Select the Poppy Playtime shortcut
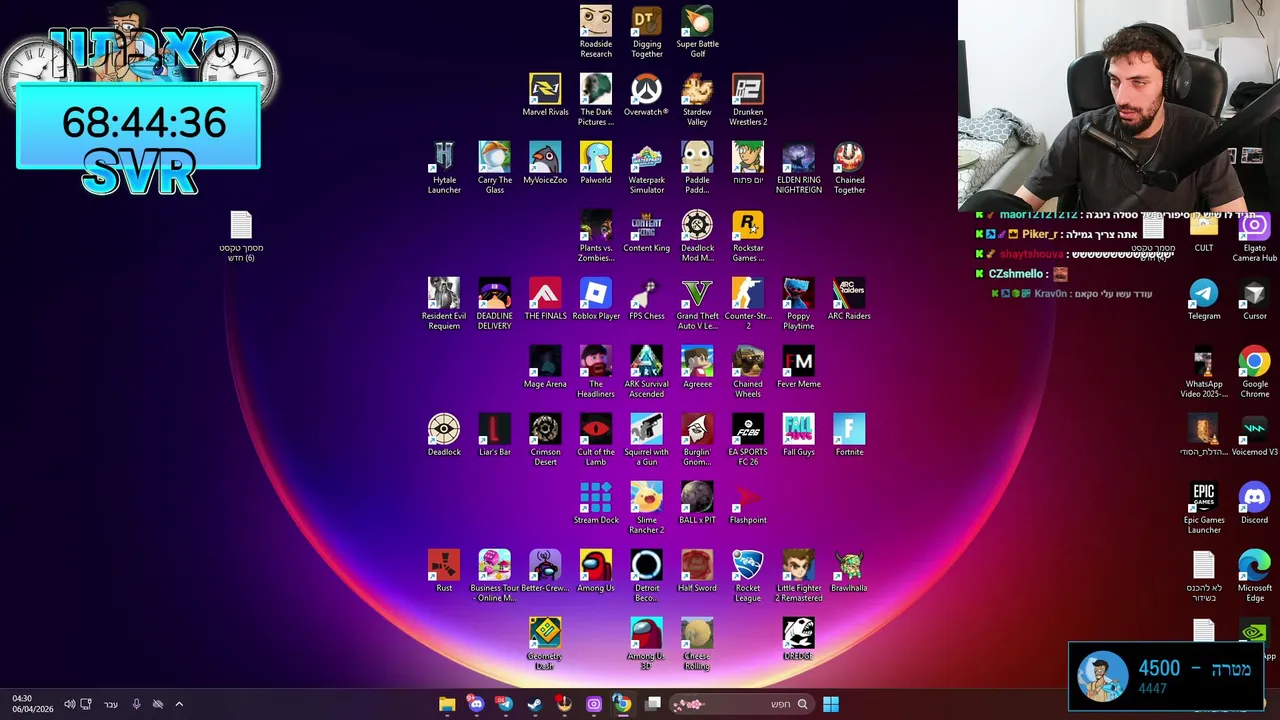This screenshot has height=720, width=1280. point(799,303)
